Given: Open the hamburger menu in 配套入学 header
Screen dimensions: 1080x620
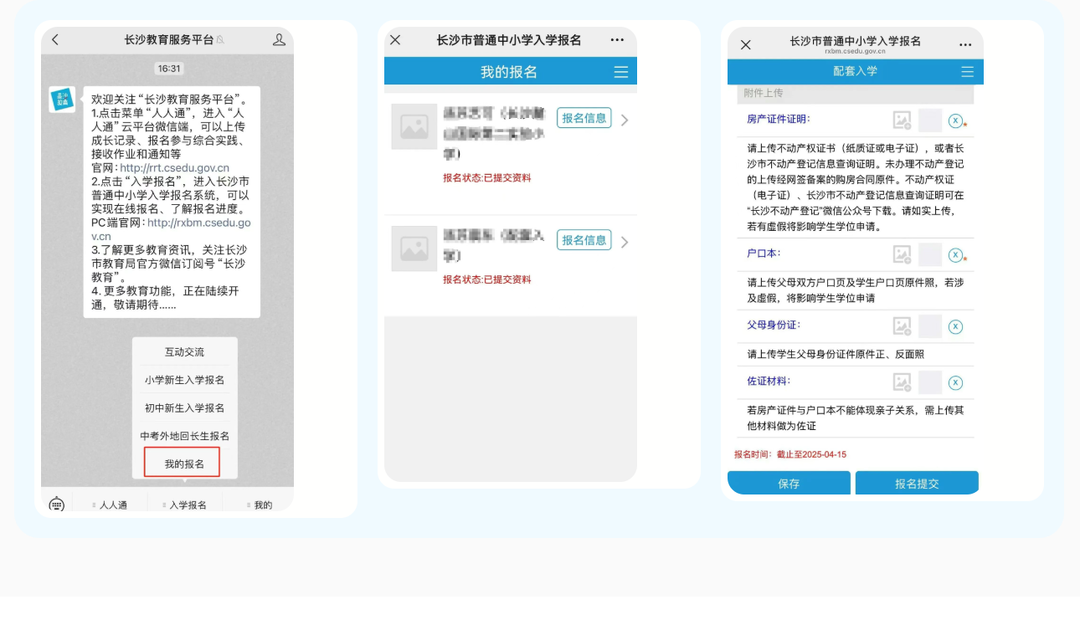Looking at the screenshot, I should click(967, 72).
